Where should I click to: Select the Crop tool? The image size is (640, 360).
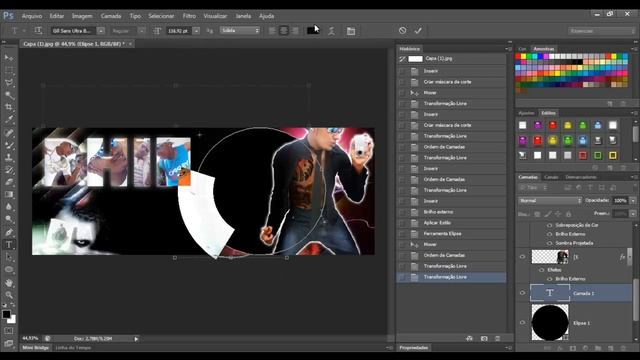pyautogui.click(x=9, y=107)
